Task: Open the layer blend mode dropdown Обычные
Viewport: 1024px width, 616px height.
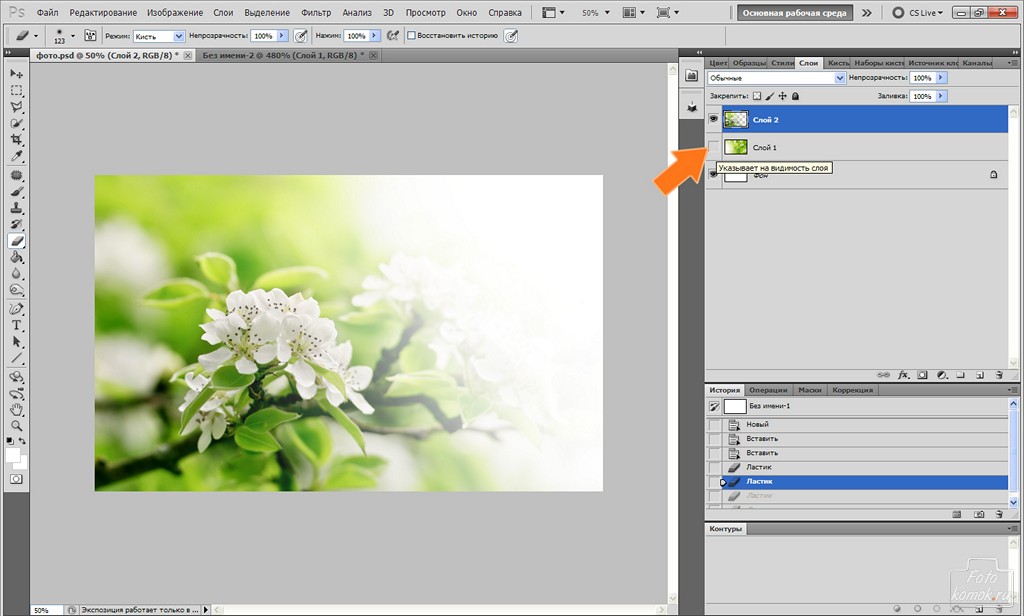Action: [x=776, y=78]
